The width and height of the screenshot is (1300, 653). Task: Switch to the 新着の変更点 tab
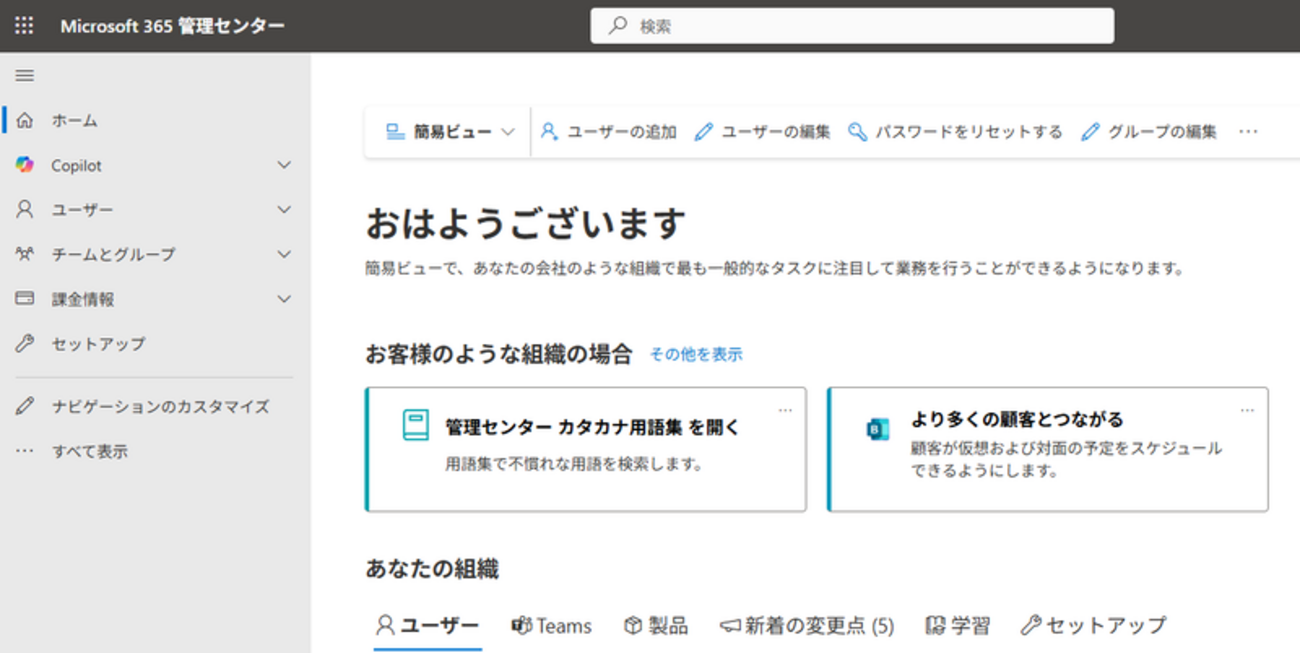(x=806, y=626)
